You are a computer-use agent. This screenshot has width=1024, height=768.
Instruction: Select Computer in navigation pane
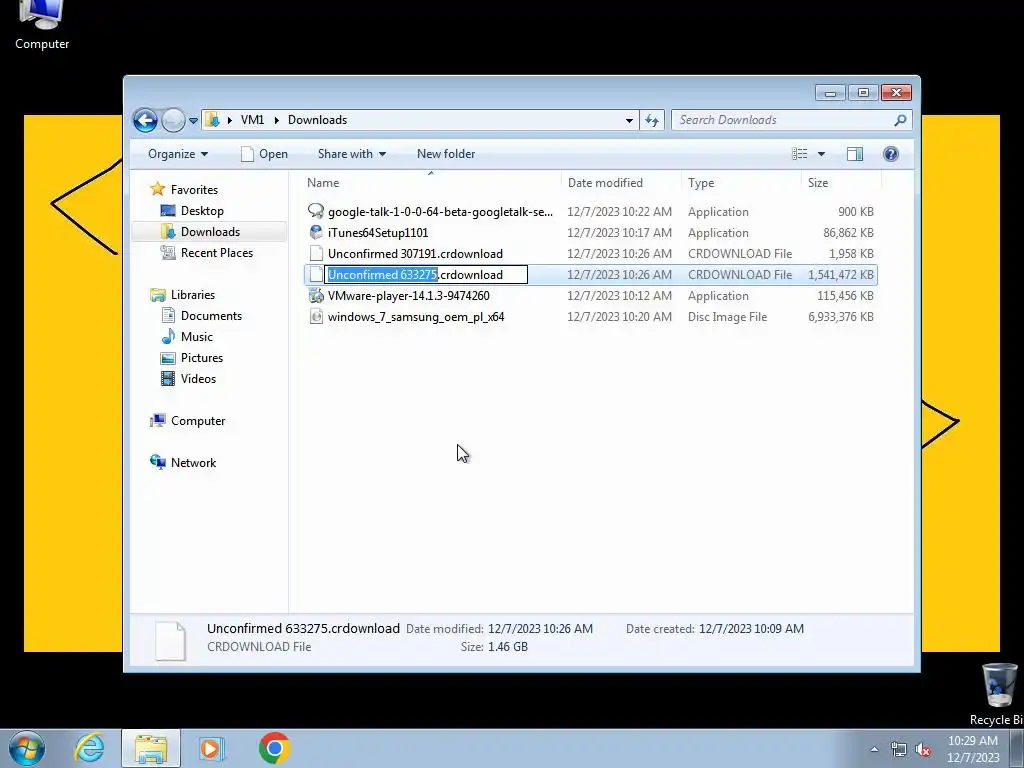pos(198,421)
